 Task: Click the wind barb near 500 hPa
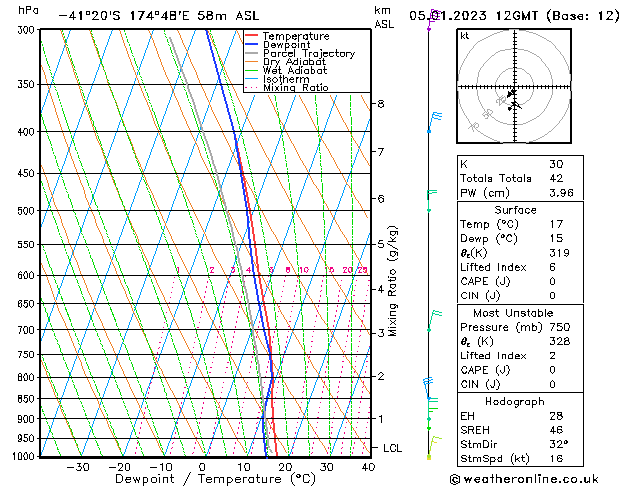pyautogui.click(x=432, y=200)
